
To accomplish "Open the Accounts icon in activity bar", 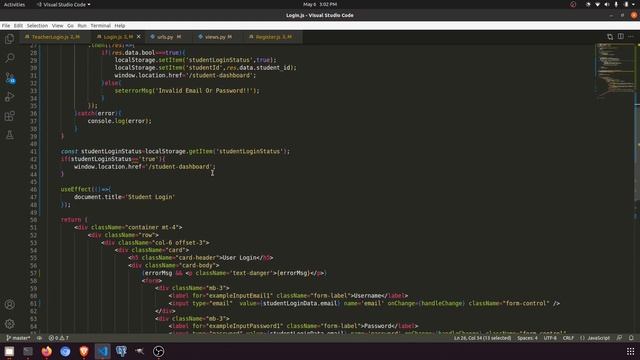I will pyautogui.click(x=9, y=304).
